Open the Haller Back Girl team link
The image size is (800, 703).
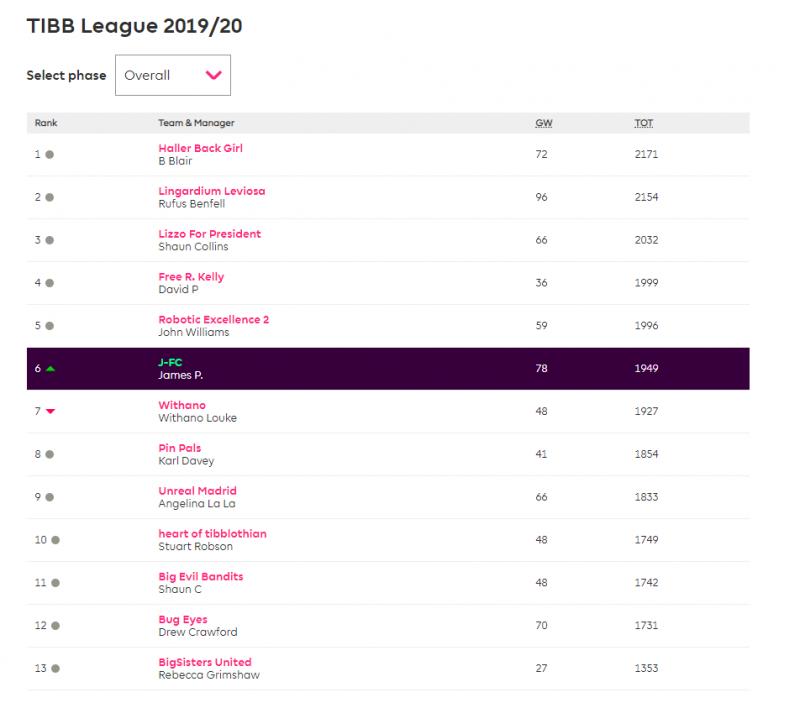[201, 148]
